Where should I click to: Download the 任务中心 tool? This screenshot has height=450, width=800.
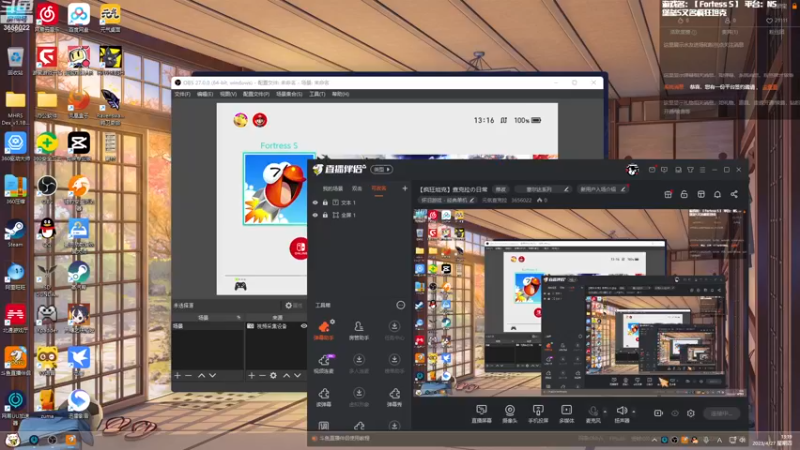tap(394, 330)
